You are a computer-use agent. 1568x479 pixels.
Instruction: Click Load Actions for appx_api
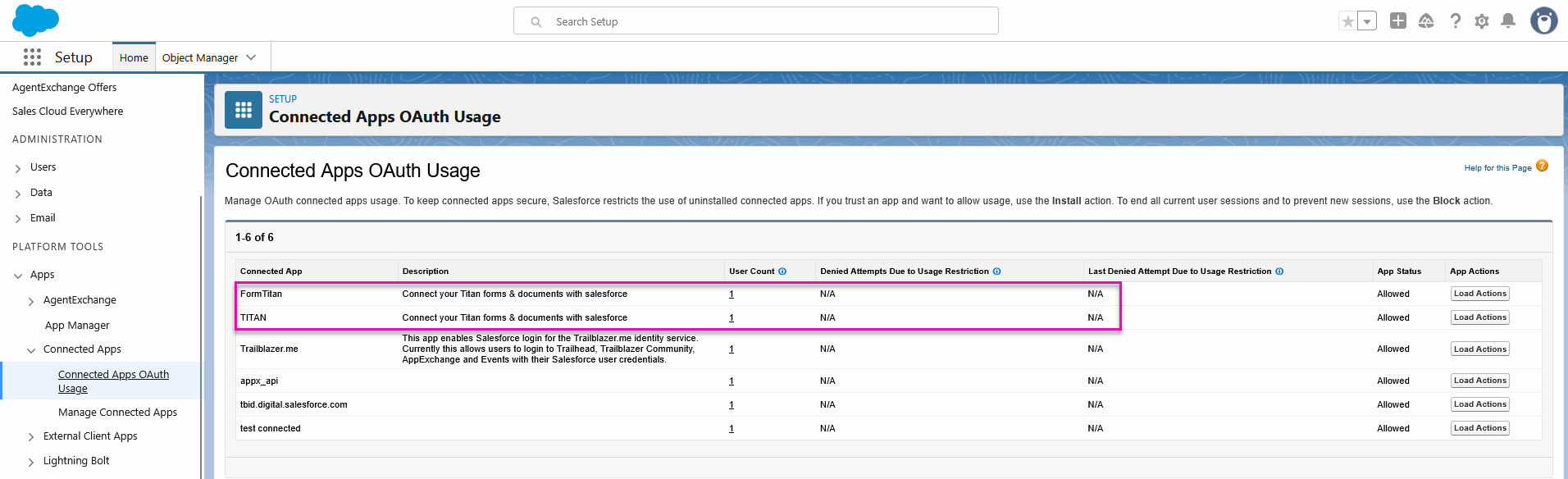point(1480,381)
